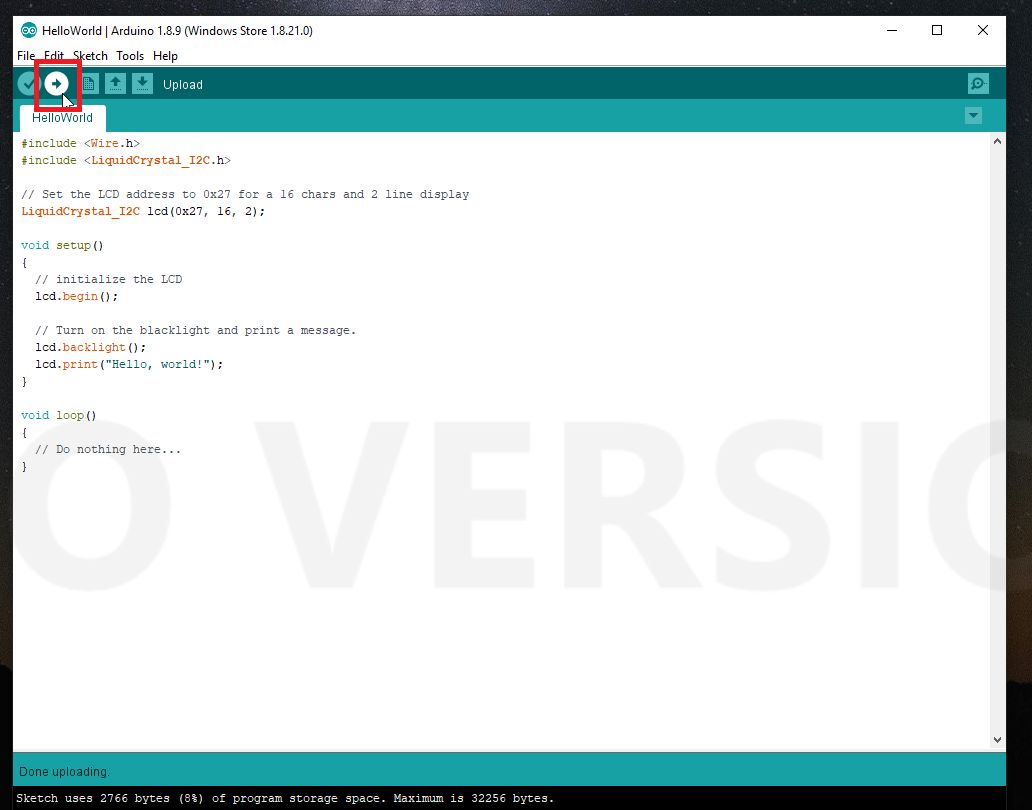Click the Arduino logo in title bar
Screen dimensions: 1032x810
(28, 30)
